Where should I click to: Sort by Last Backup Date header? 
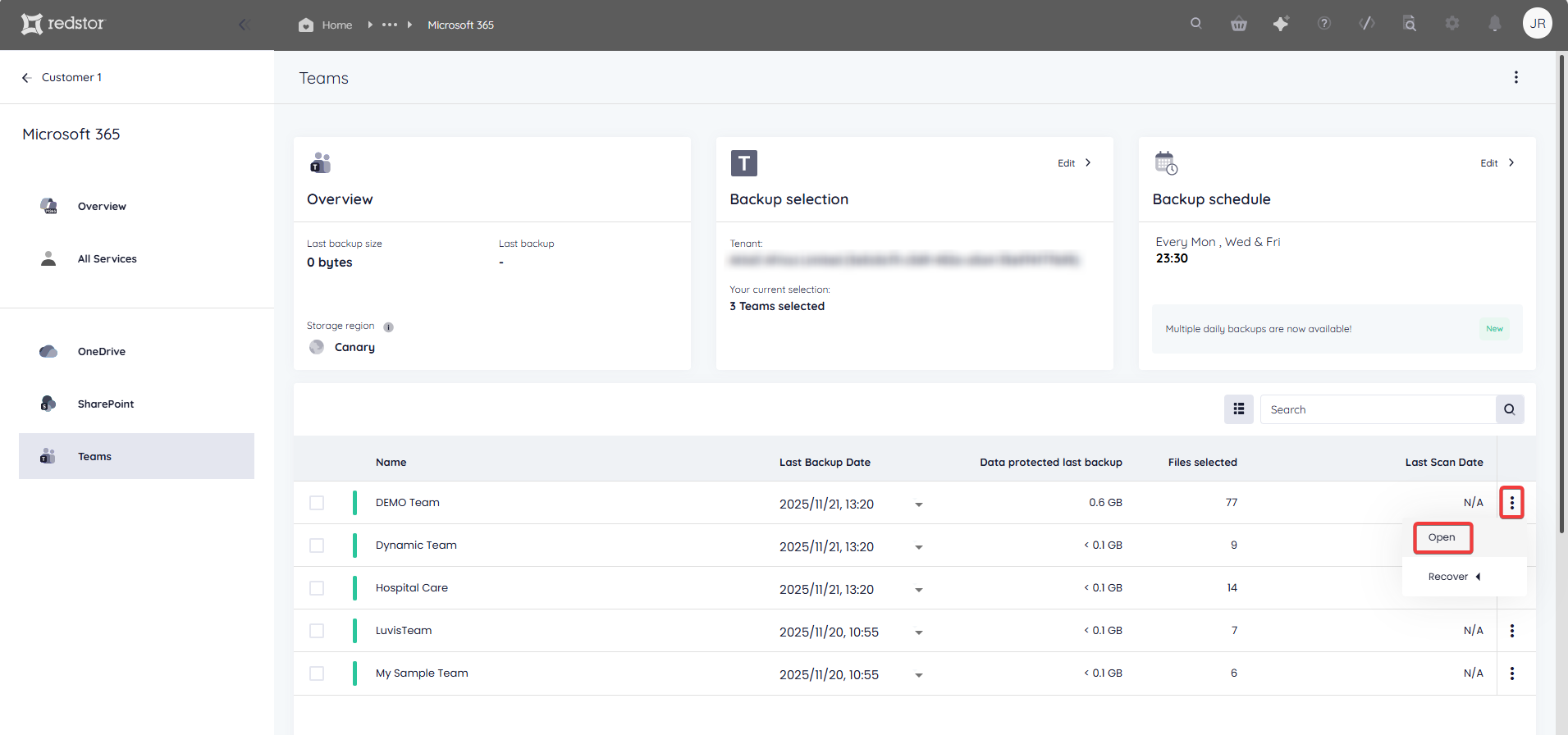pos(825,462)
